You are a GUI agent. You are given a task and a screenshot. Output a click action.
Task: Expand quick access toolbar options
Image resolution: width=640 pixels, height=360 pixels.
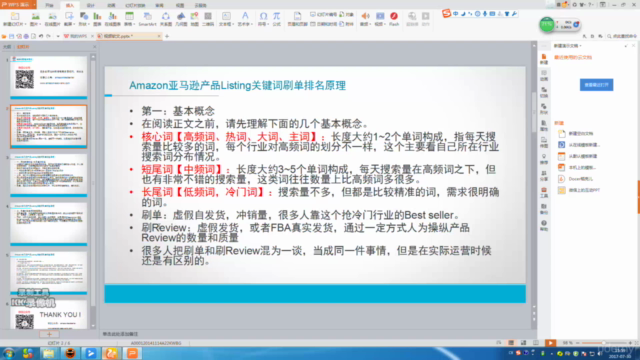(58, 36)
